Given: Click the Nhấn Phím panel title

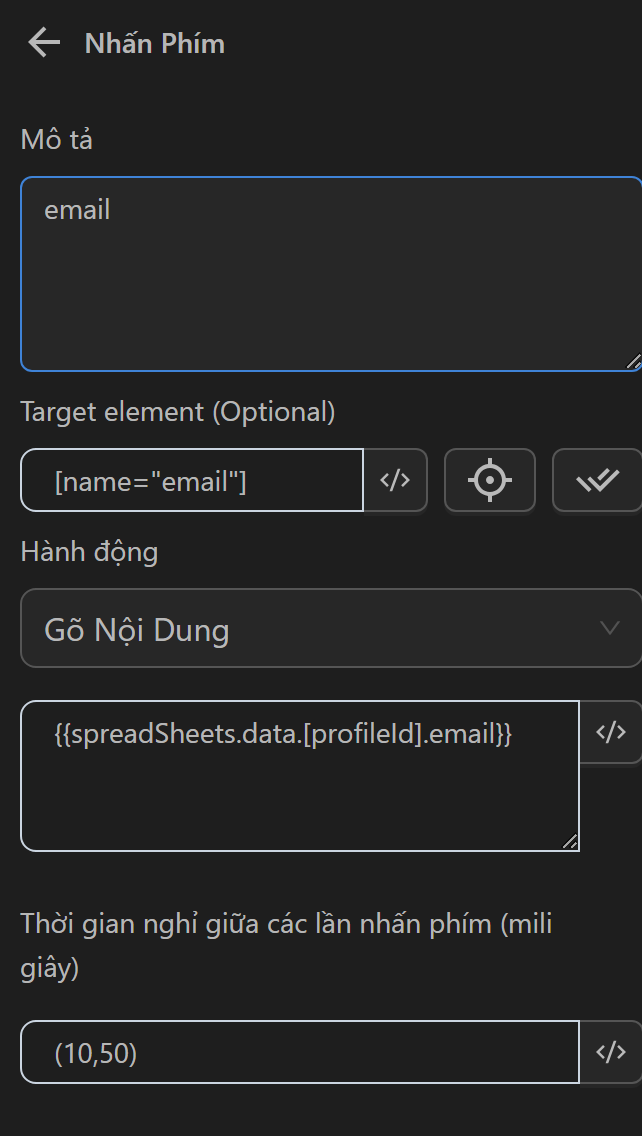Looking at the screenshot, I should point(154,44).
